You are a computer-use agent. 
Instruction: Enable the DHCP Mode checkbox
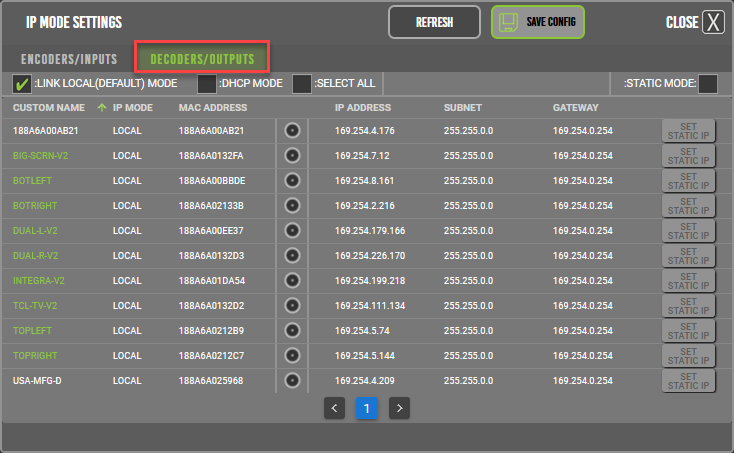click(207, 84)
